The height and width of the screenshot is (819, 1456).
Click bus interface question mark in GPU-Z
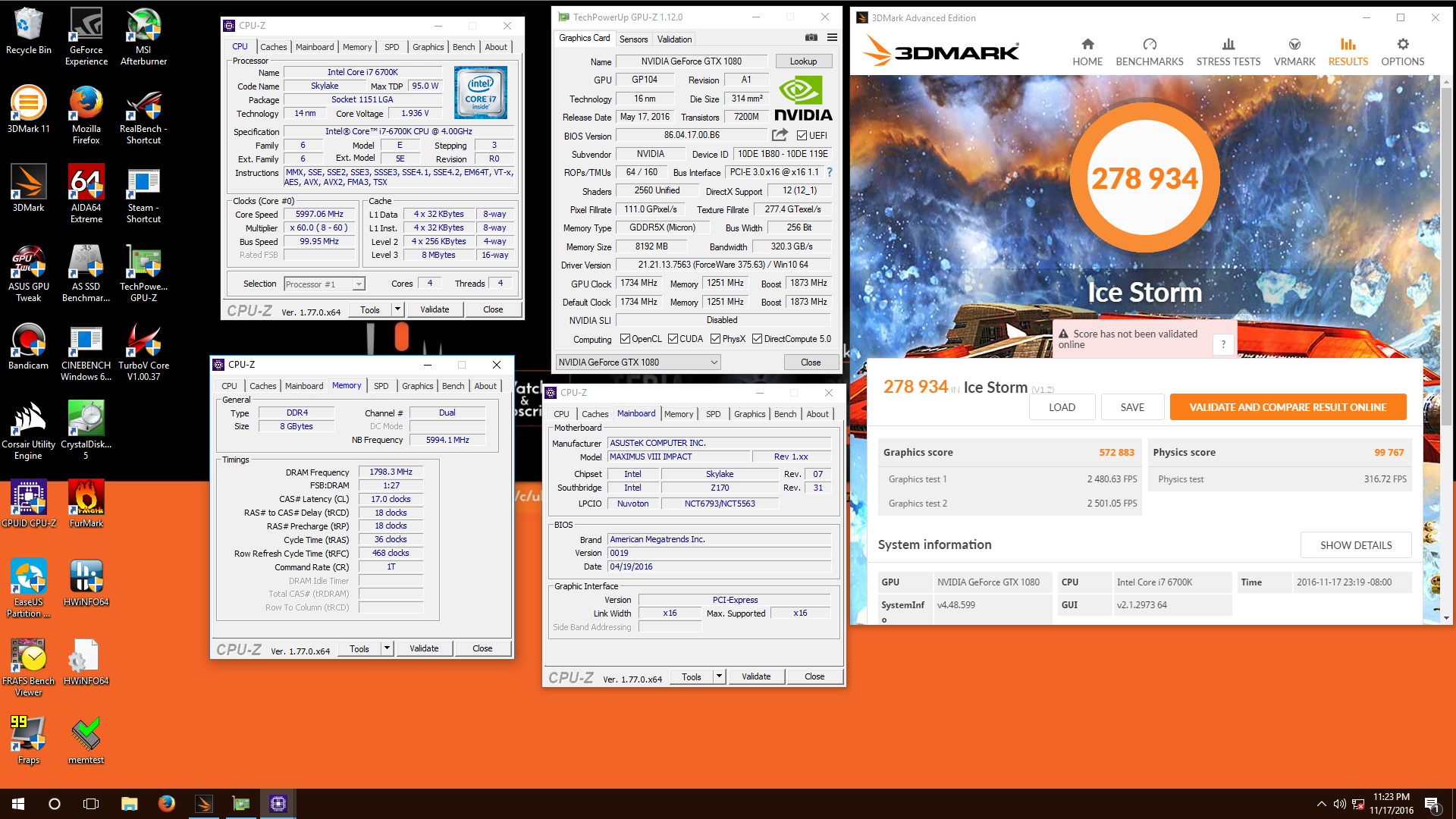[830, 172]
